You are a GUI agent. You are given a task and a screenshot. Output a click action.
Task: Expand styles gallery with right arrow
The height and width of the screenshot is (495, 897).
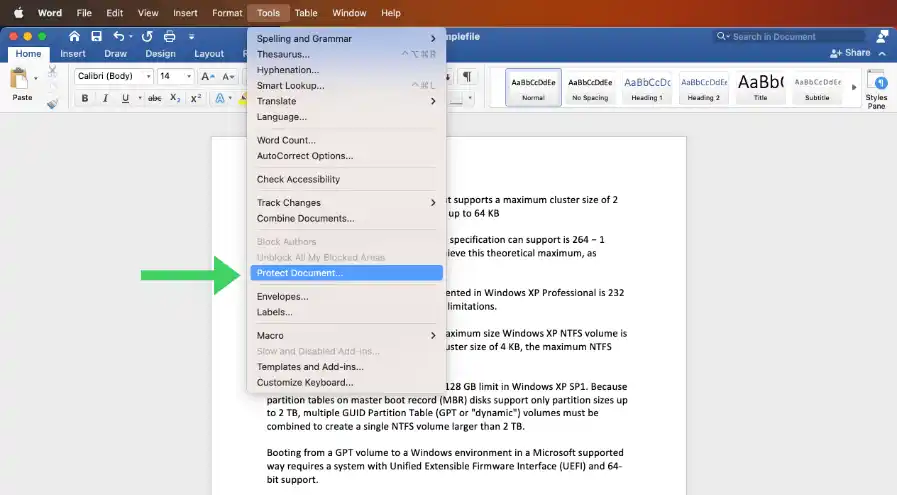pos(854,88)
